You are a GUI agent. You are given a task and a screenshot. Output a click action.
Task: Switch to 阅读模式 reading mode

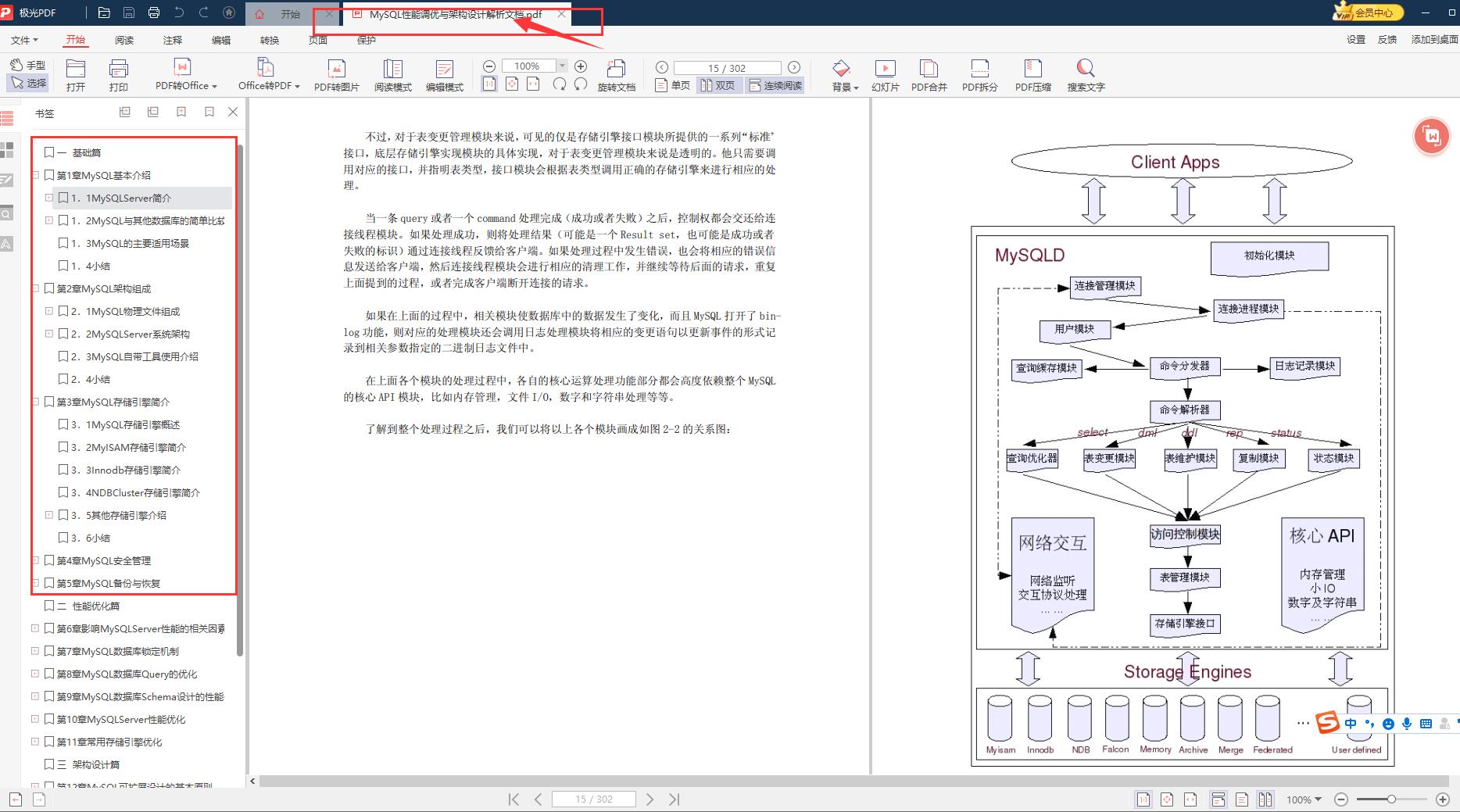[393, 75]
